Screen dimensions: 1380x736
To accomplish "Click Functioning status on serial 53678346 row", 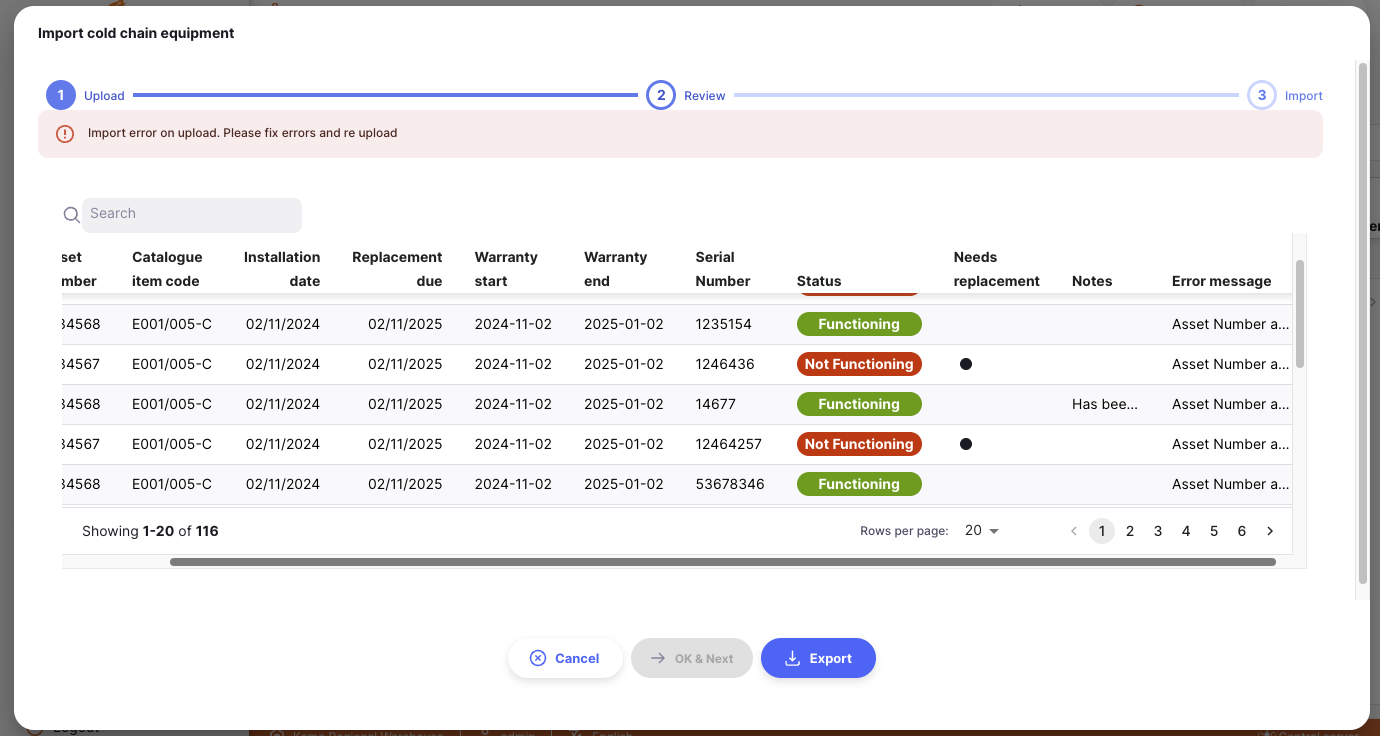I will [859, 484].
